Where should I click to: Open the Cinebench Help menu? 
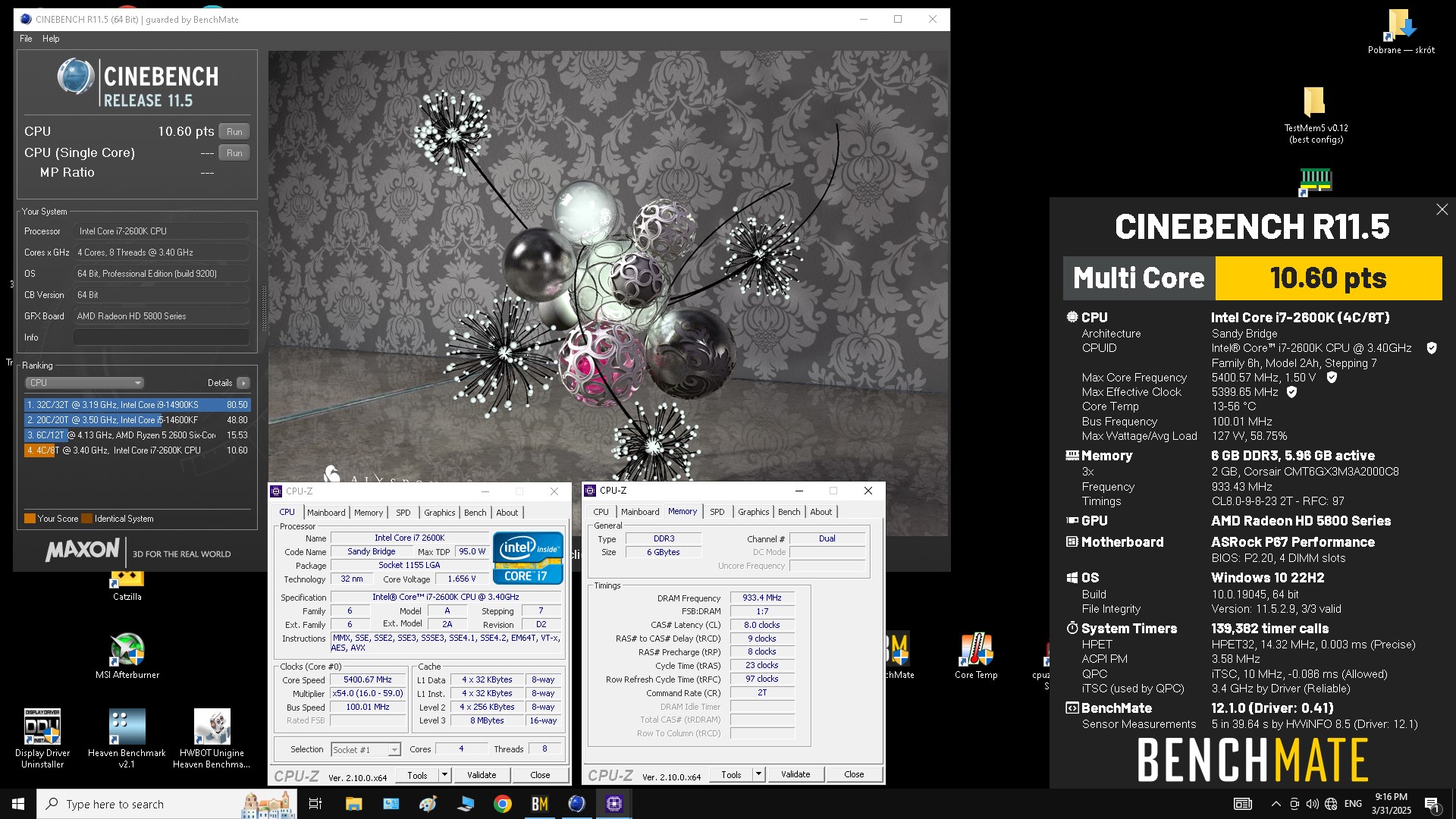[51, 39]
